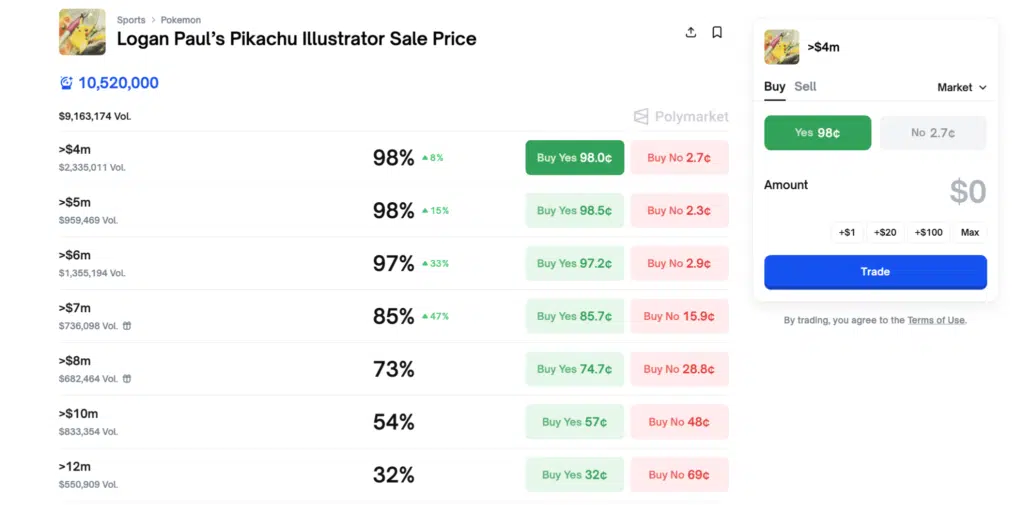Click the gift icon beside >$7m volume
The height and width of the screenshot is (505, 1024).
(x=127, y=326)
